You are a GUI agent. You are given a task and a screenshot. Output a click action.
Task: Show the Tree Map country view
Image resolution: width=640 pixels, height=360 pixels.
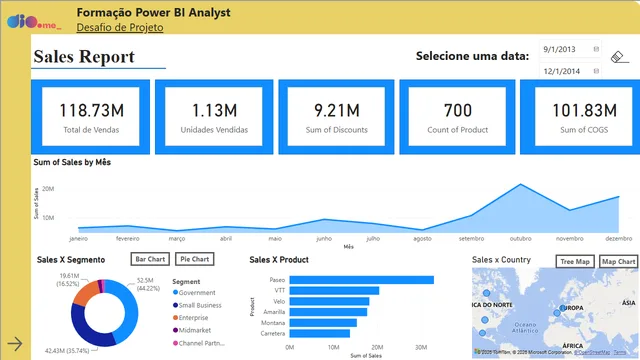[x=575, y=262]
